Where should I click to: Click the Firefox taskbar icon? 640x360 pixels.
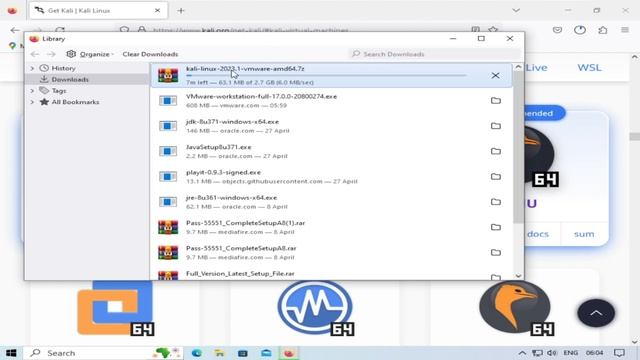[x=289, y=353]
